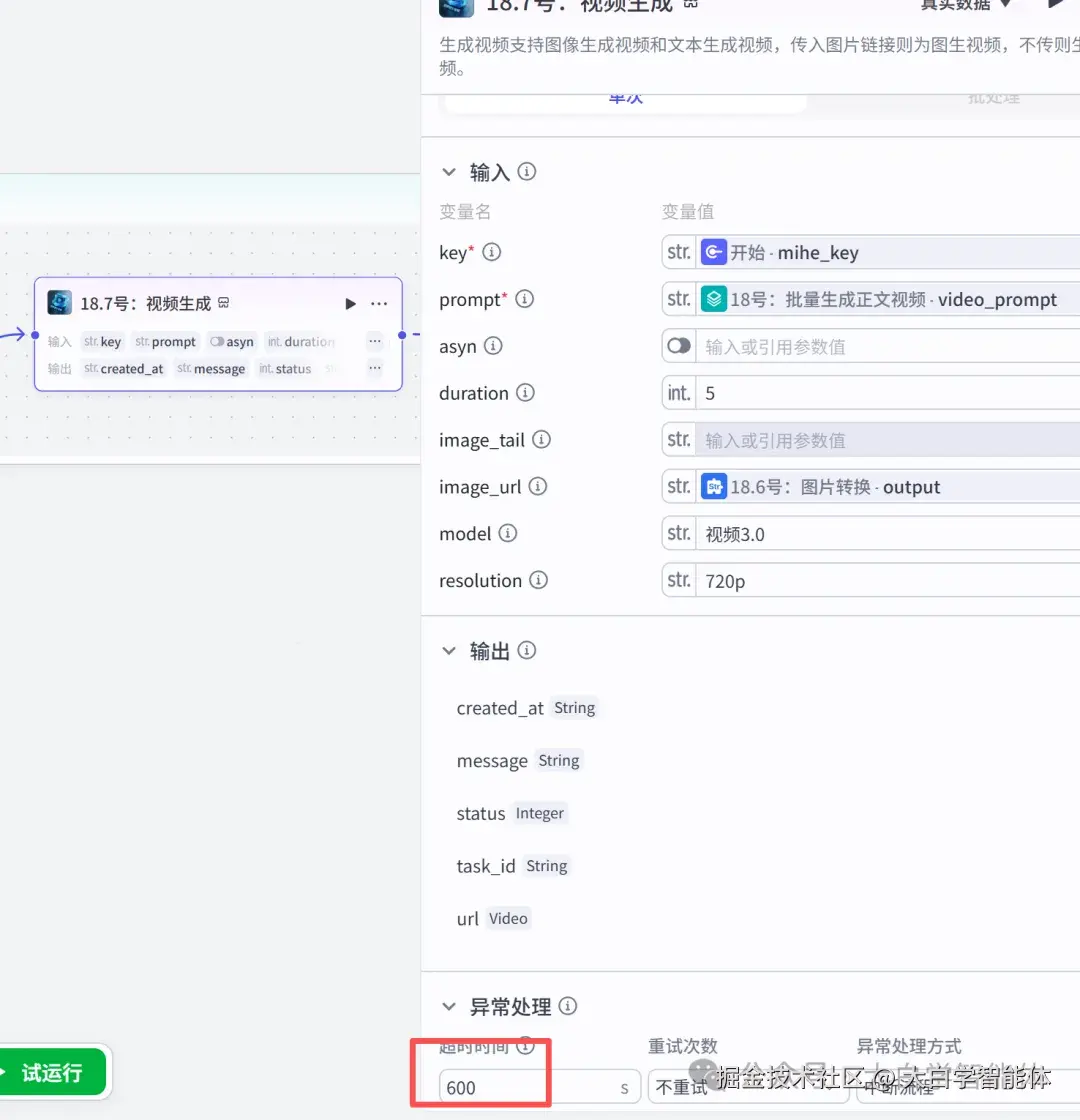Click the info icon beside duration

click(527, 393)
